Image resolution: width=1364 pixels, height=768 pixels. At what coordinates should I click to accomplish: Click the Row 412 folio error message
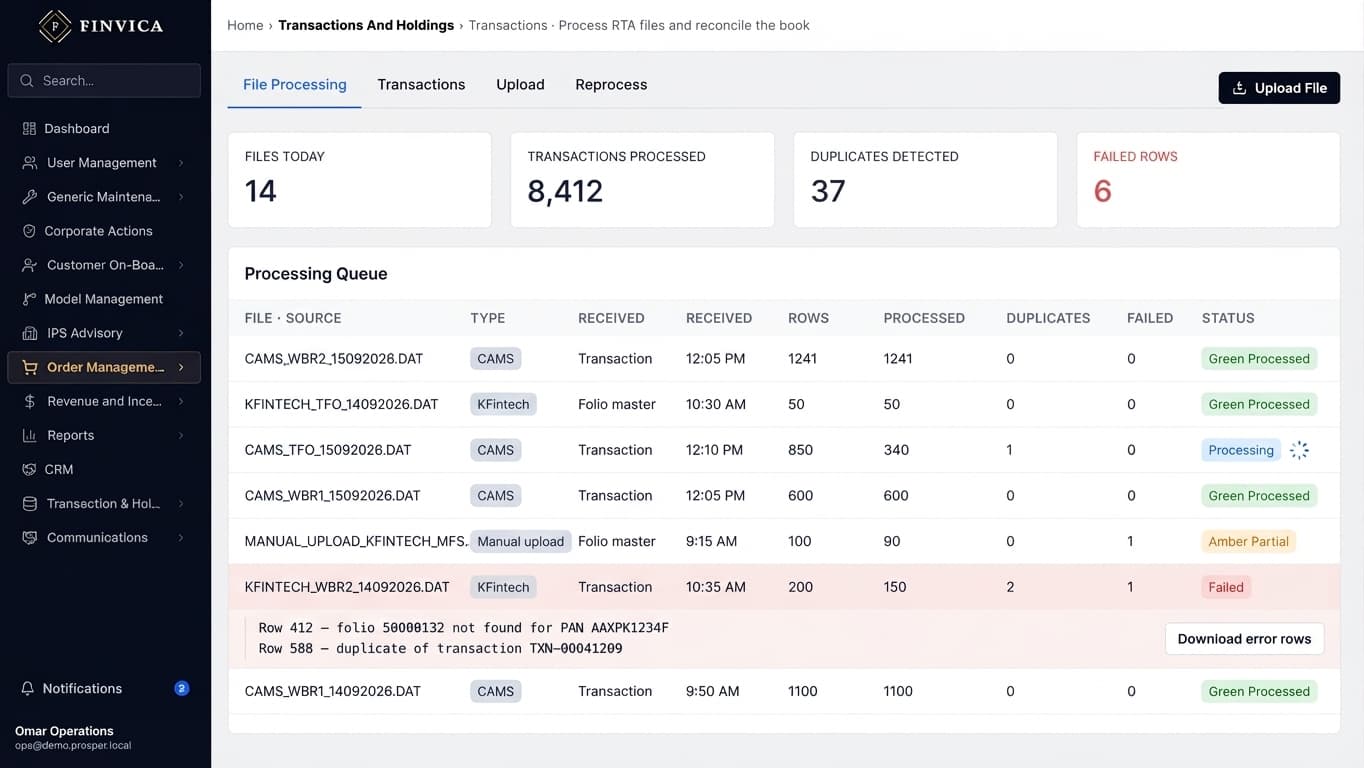463,628
